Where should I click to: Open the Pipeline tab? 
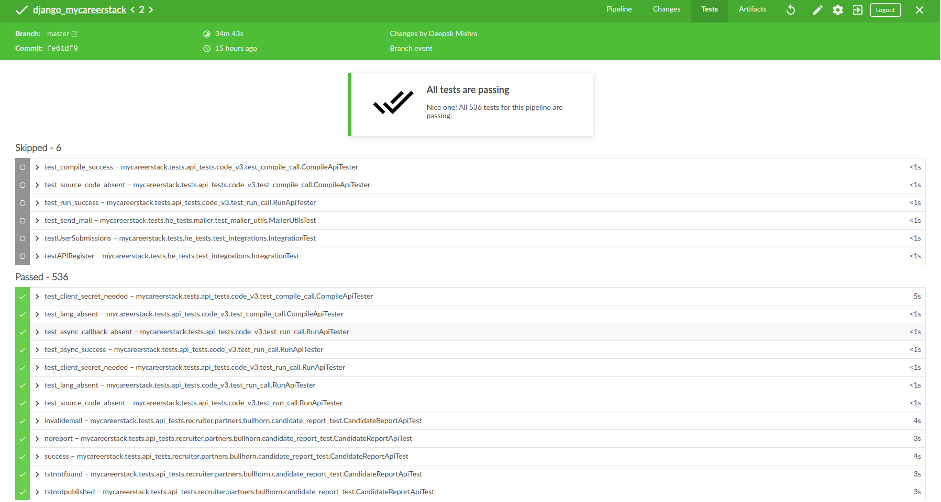(619, 10)
